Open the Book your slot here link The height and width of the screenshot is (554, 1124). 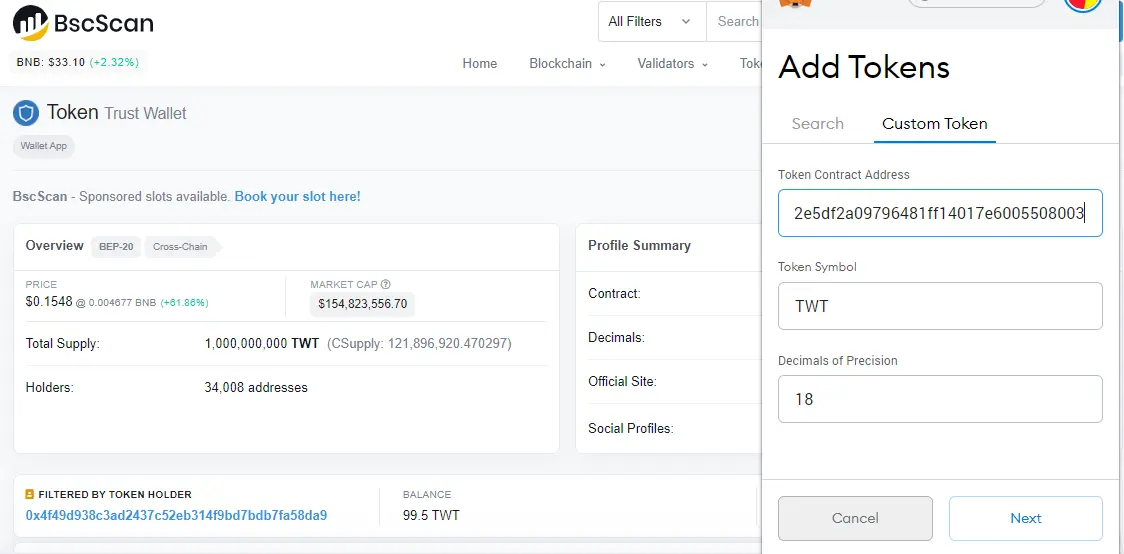(297, 196)
